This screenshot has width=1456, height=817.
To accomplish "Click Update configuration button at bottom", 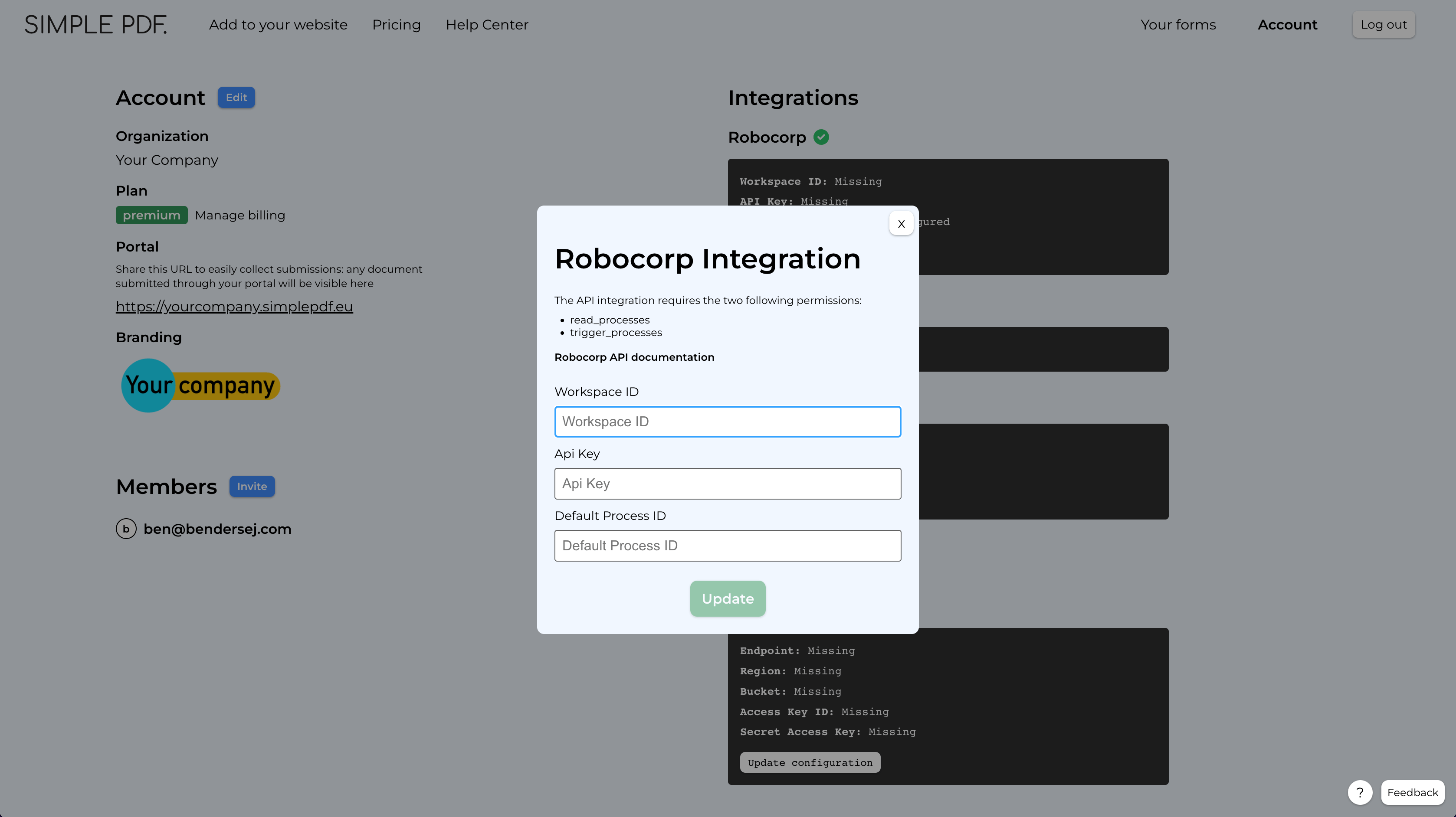I will (x=810, y=762).
